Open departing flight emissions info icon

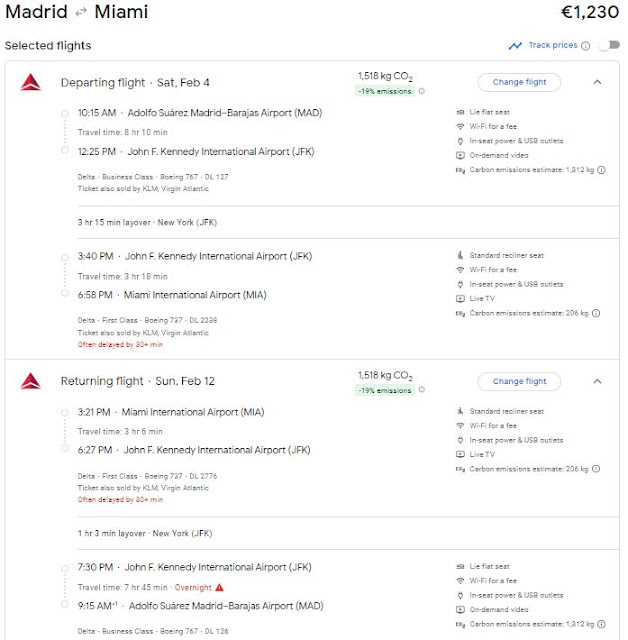[x=421, y=91]
